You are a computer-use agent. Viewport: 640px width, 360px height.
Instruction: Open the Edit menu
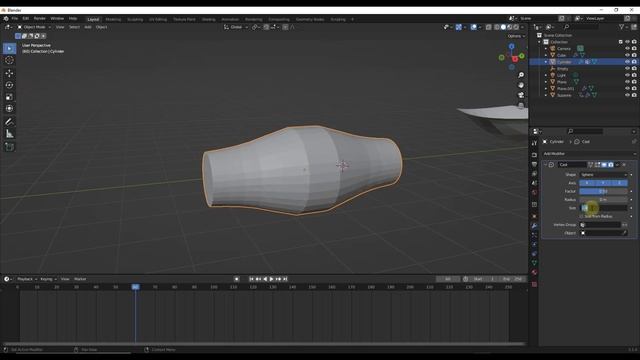coord(26,19)
